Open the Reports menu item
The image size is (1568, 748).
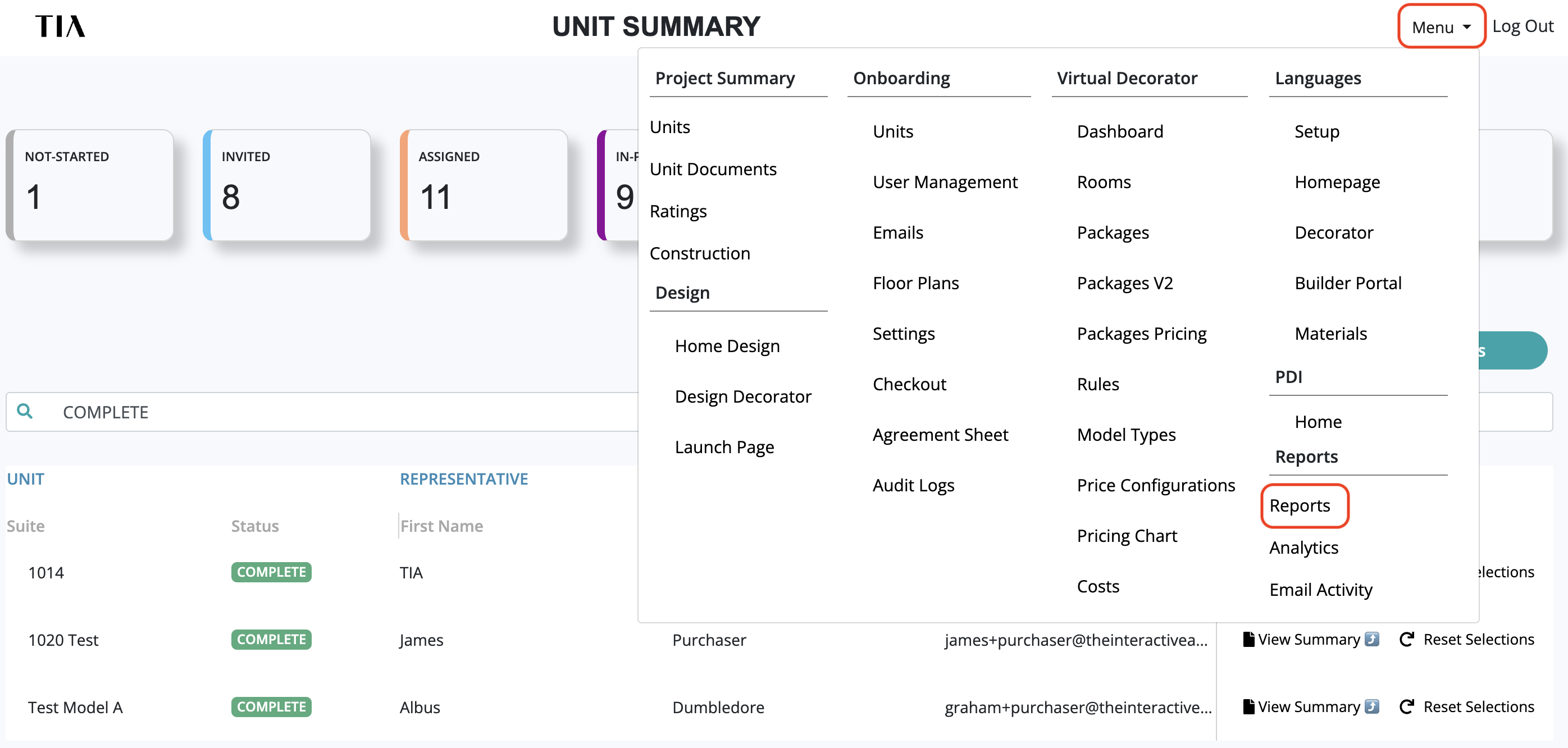click(1300, 505)
